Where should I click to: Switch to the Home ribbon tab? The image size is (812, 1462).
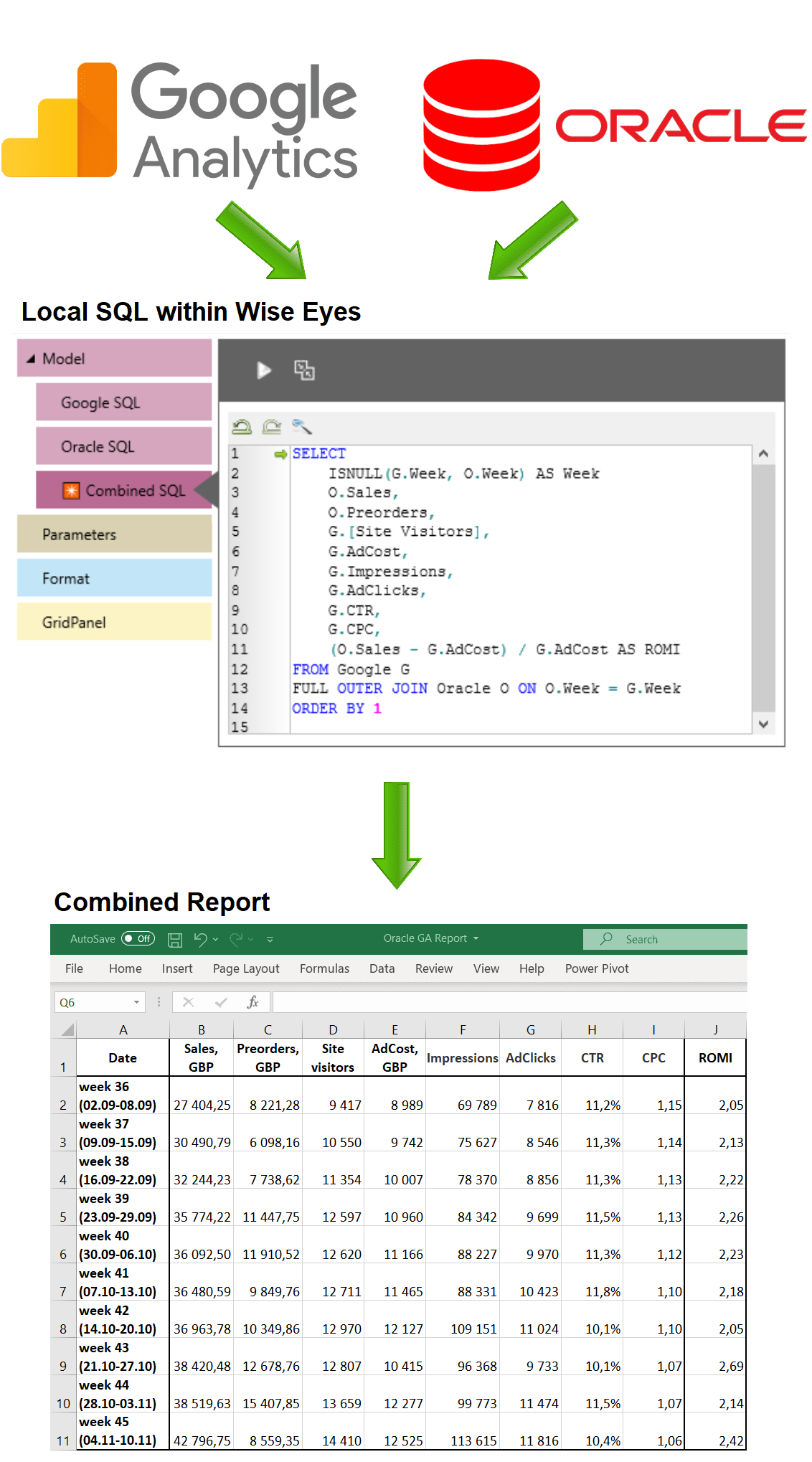tap(126, 968)
